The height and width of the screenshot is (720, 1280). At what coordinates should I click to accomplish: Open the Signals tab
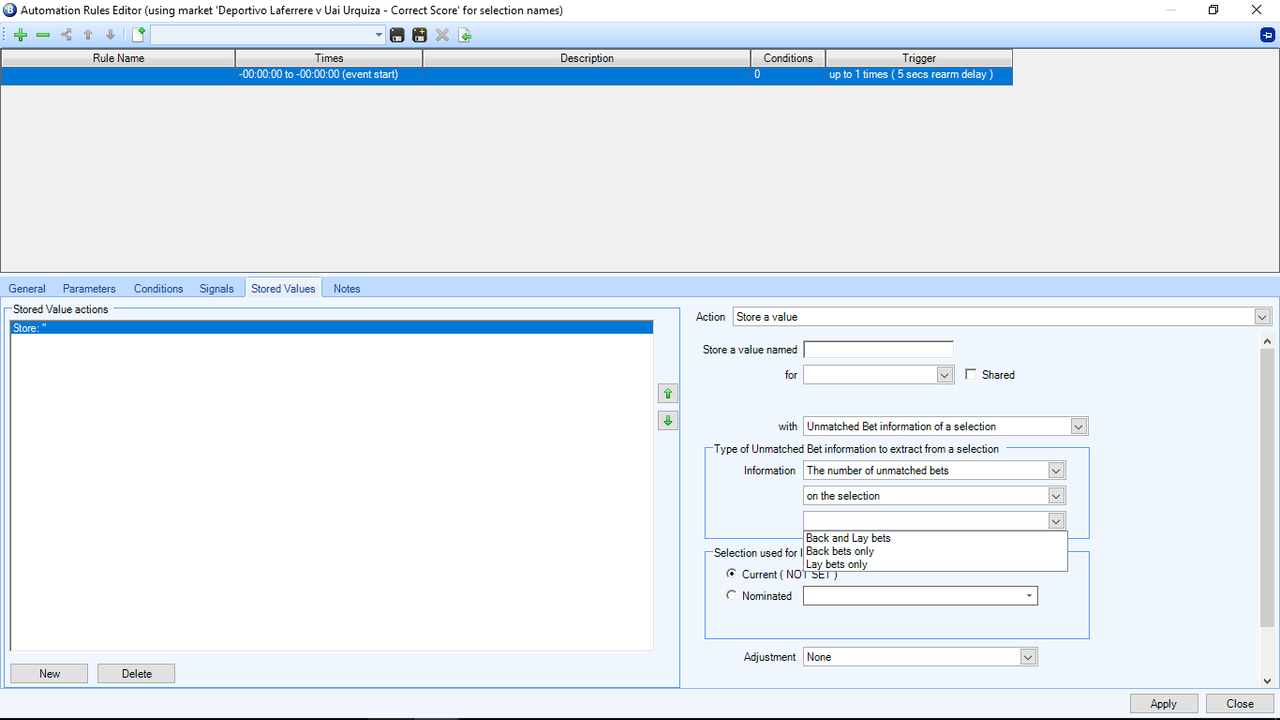coord(216,288)
